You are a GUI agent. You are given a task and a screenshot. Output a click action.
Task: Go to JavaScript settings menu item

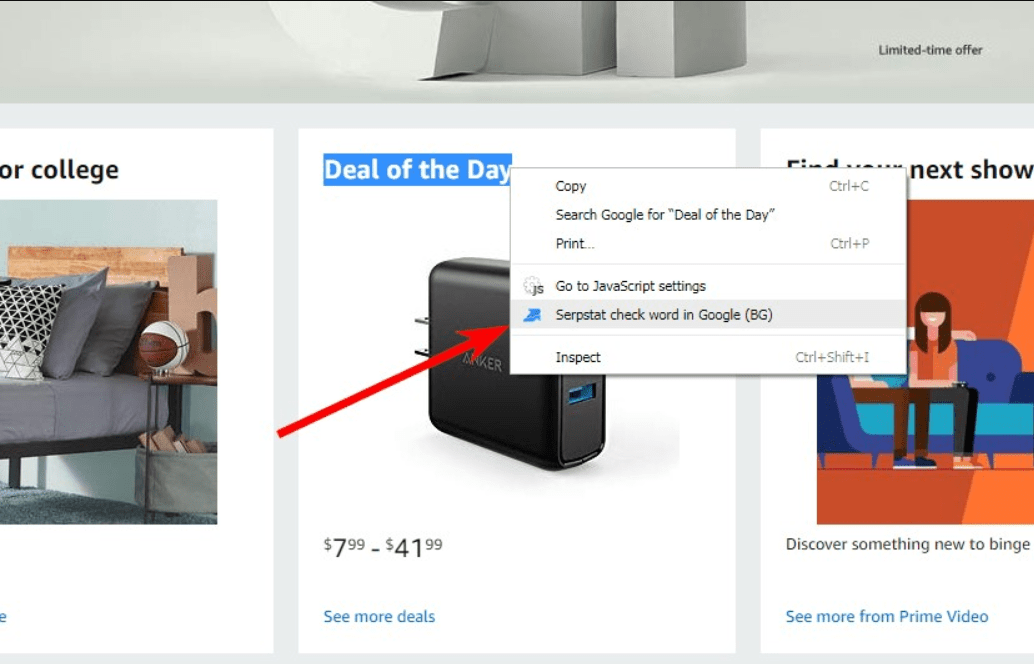pyautogui.click(x=708, y=286)
